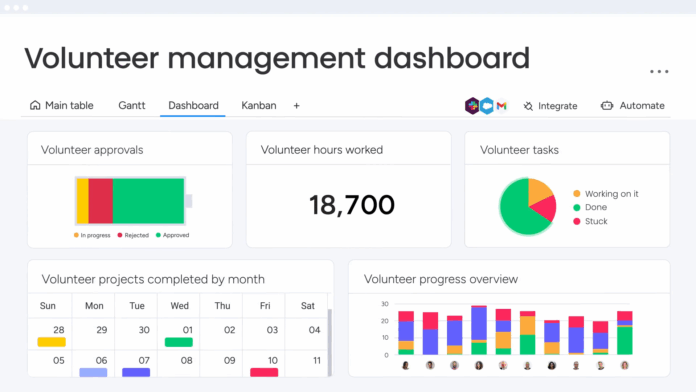Switch to the Kanban tab
This screenshot has height=392, width=696.
pyautogui.click(x=259, y=106)
